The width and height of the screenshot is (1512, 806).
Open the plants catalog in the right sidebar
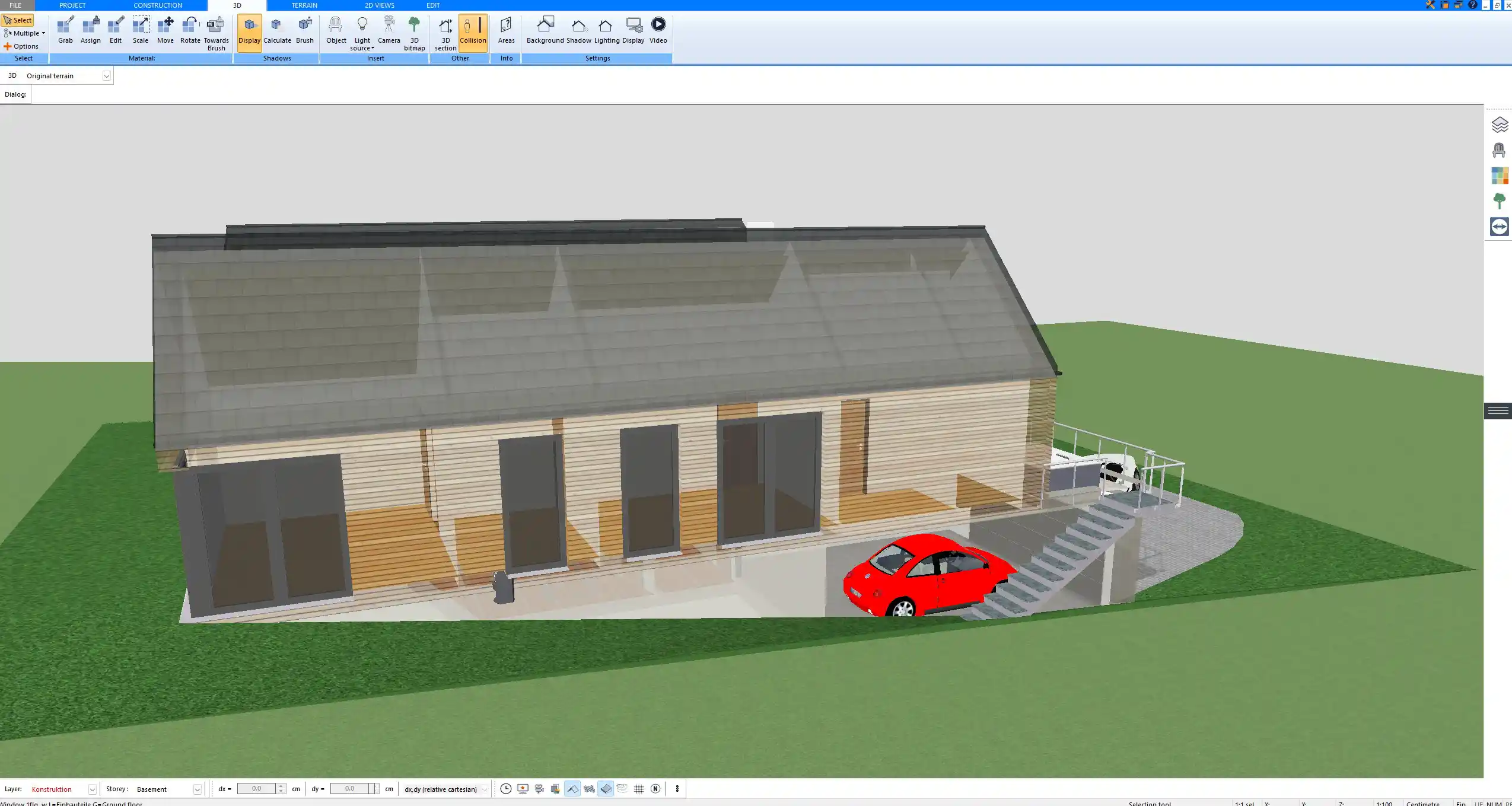click(x=1499, y=200)
